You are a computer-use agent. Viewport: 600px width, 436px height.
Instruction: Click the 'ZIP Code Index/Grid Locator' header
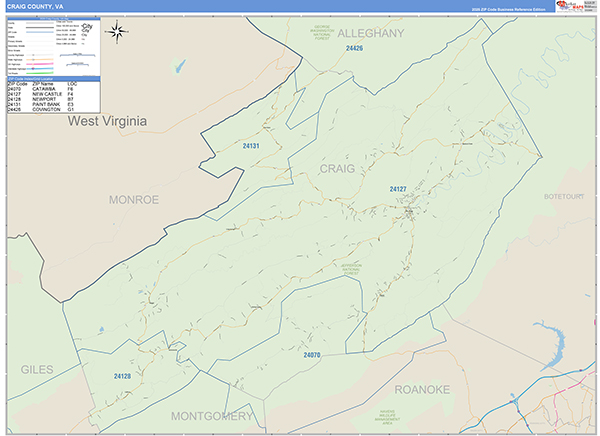point(54,79)
